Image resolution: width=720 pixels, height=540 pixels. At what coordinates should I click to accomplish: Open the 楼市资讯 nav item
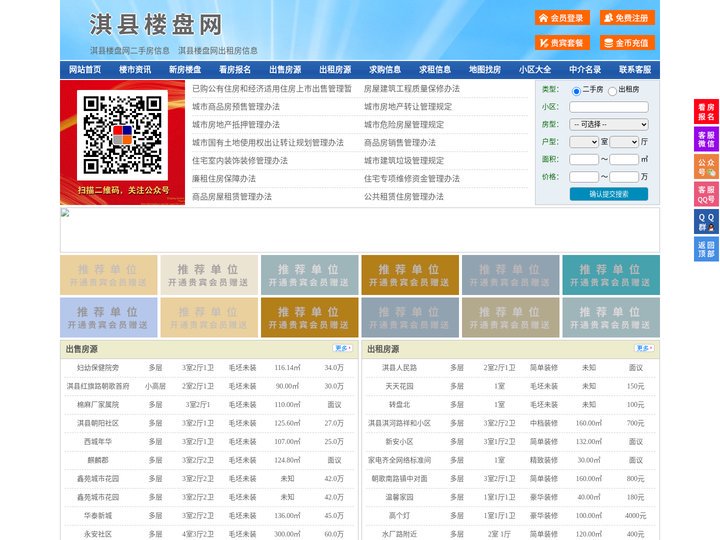(135, 70)
